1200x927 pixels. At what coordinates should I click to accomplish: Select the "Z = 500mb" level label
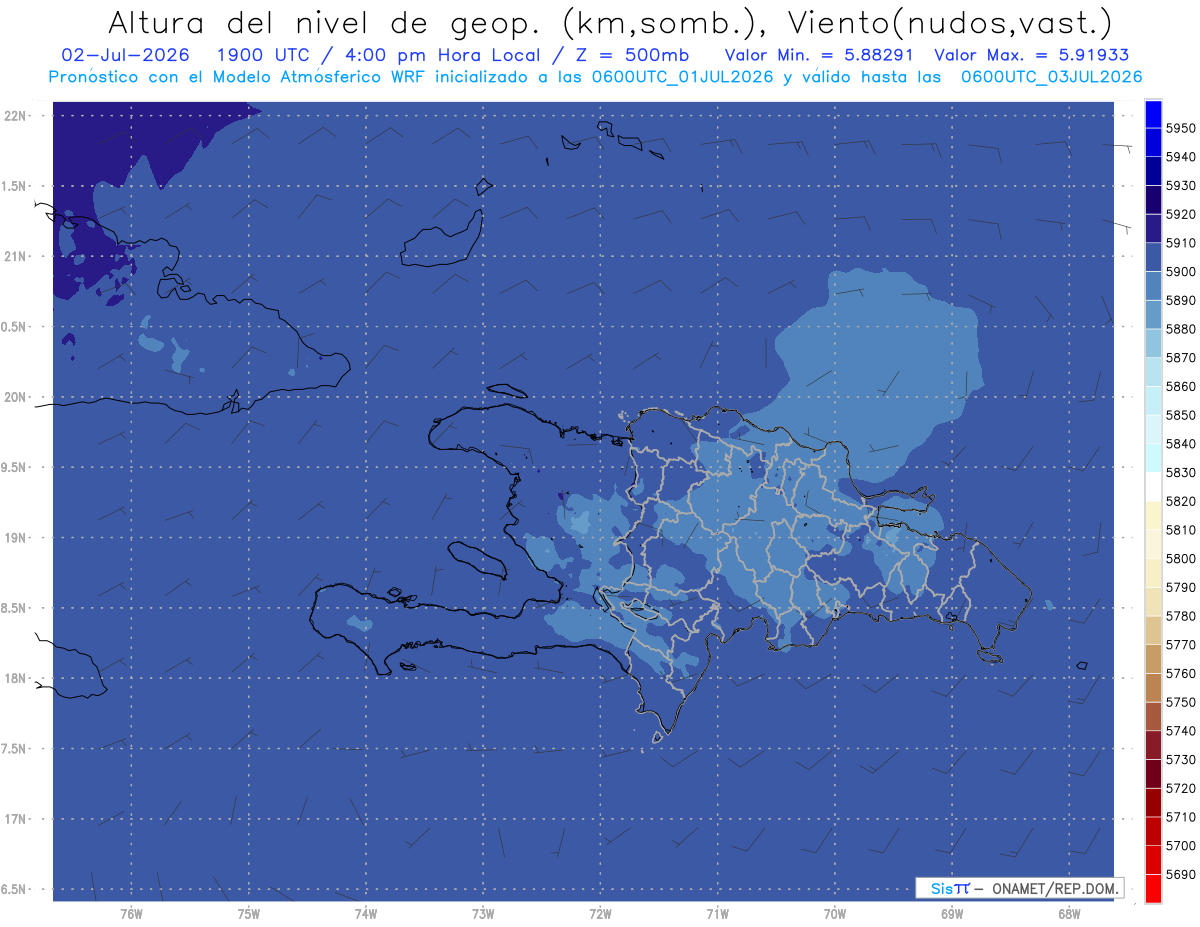pos(634,55)
